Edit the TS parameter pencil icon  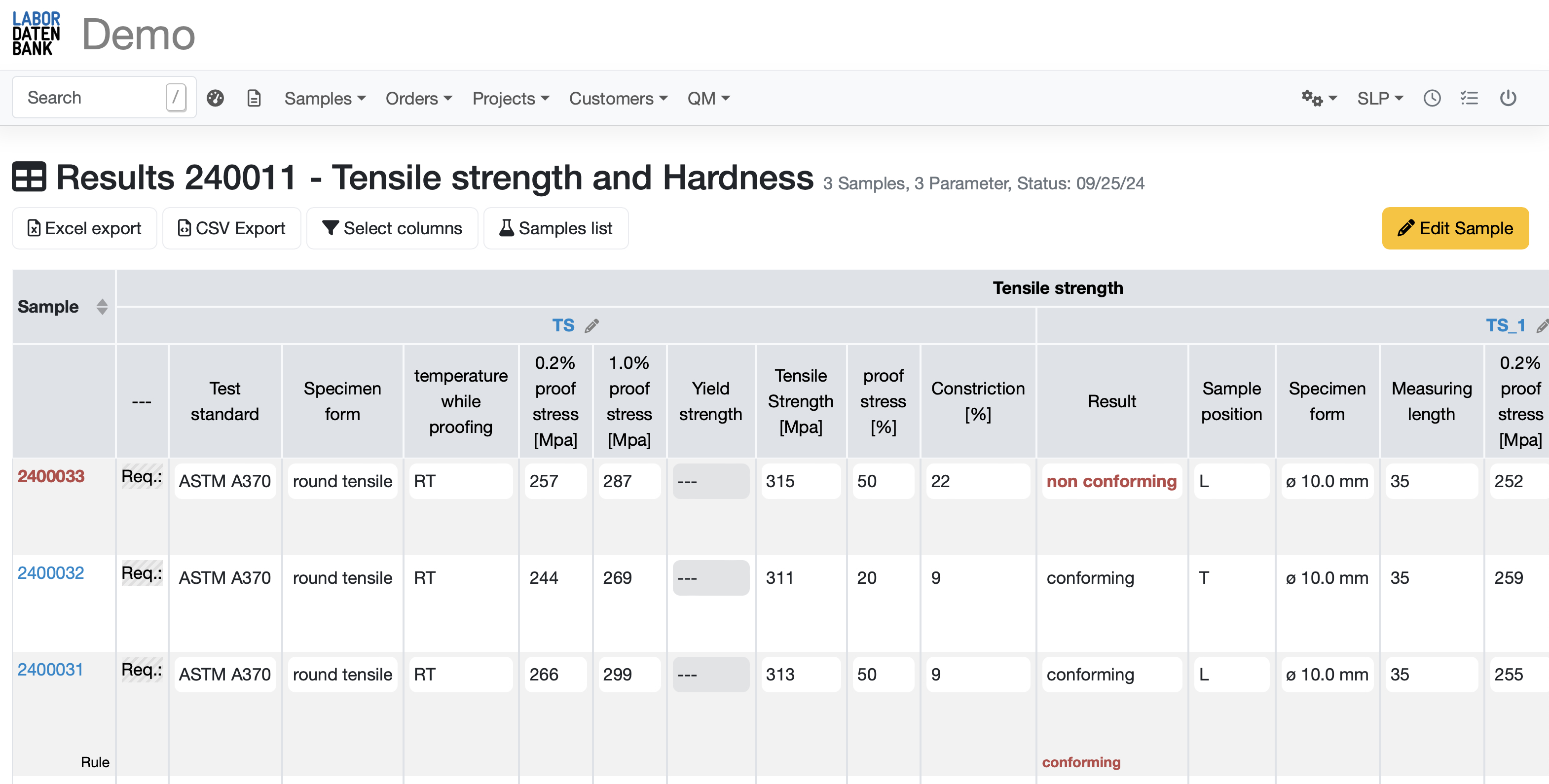click(x=591, y=326)
